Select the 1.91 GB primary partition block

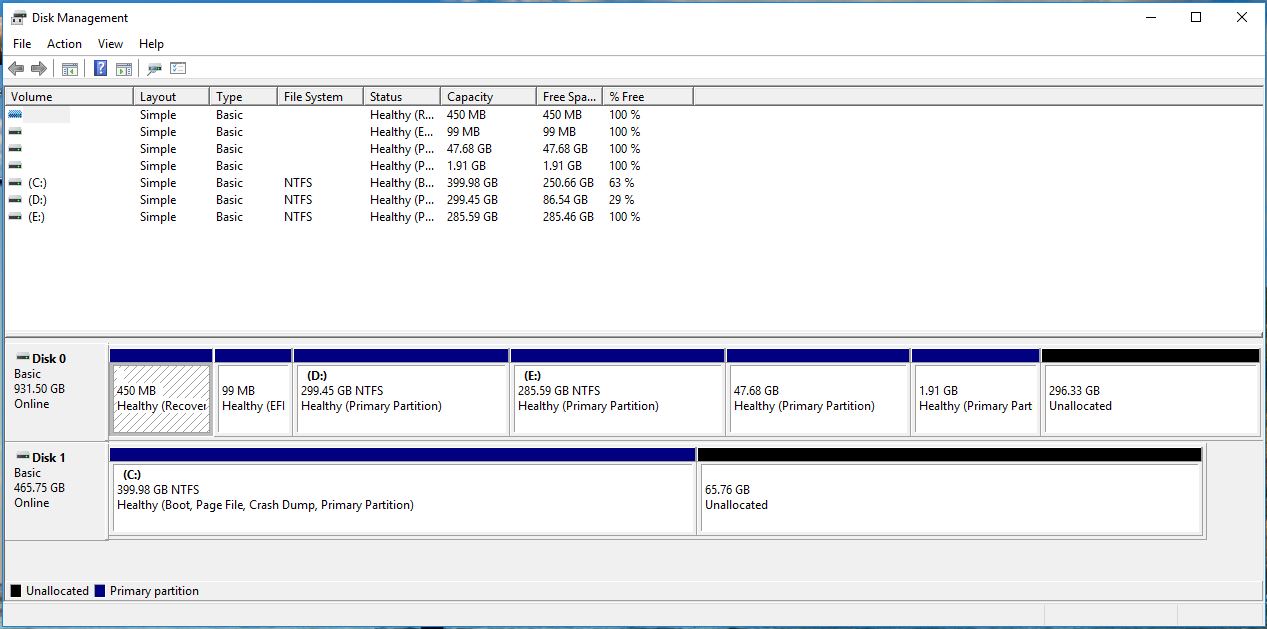pos(975,391)
